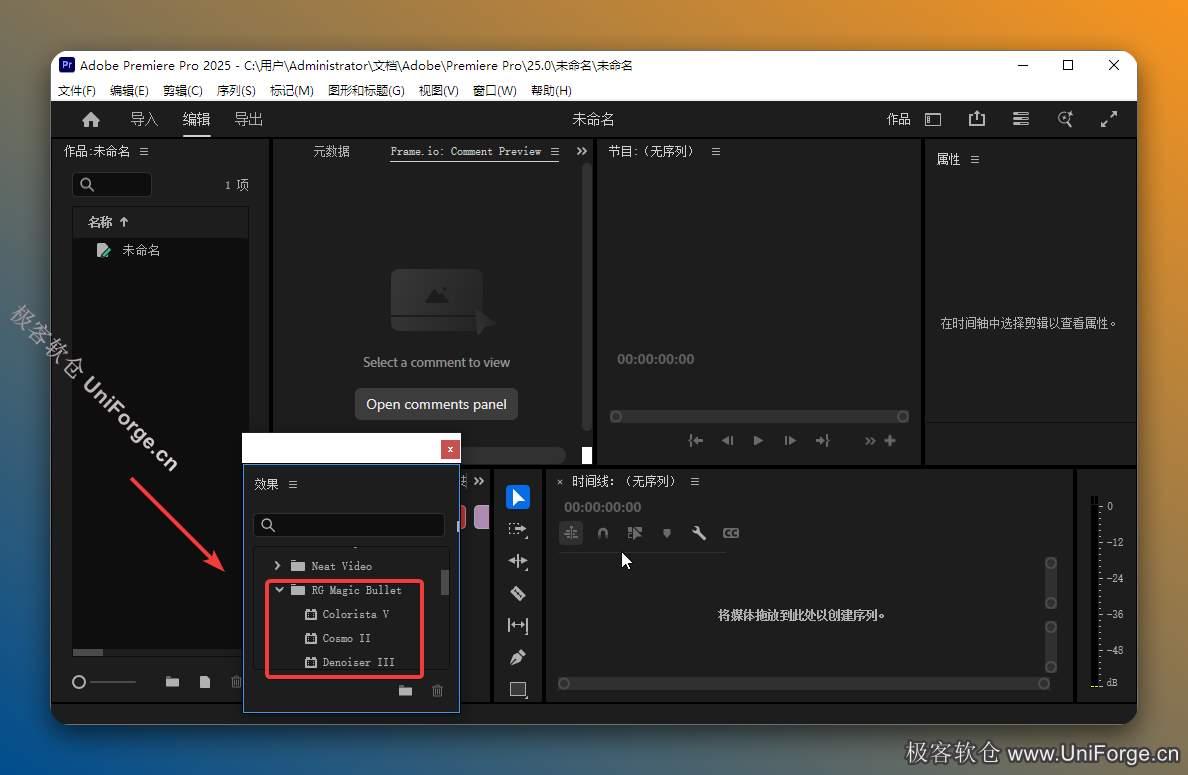1188x775 pixels.
Task: Close the floating 效果 panel window
Action: click(x=450, y=449)
